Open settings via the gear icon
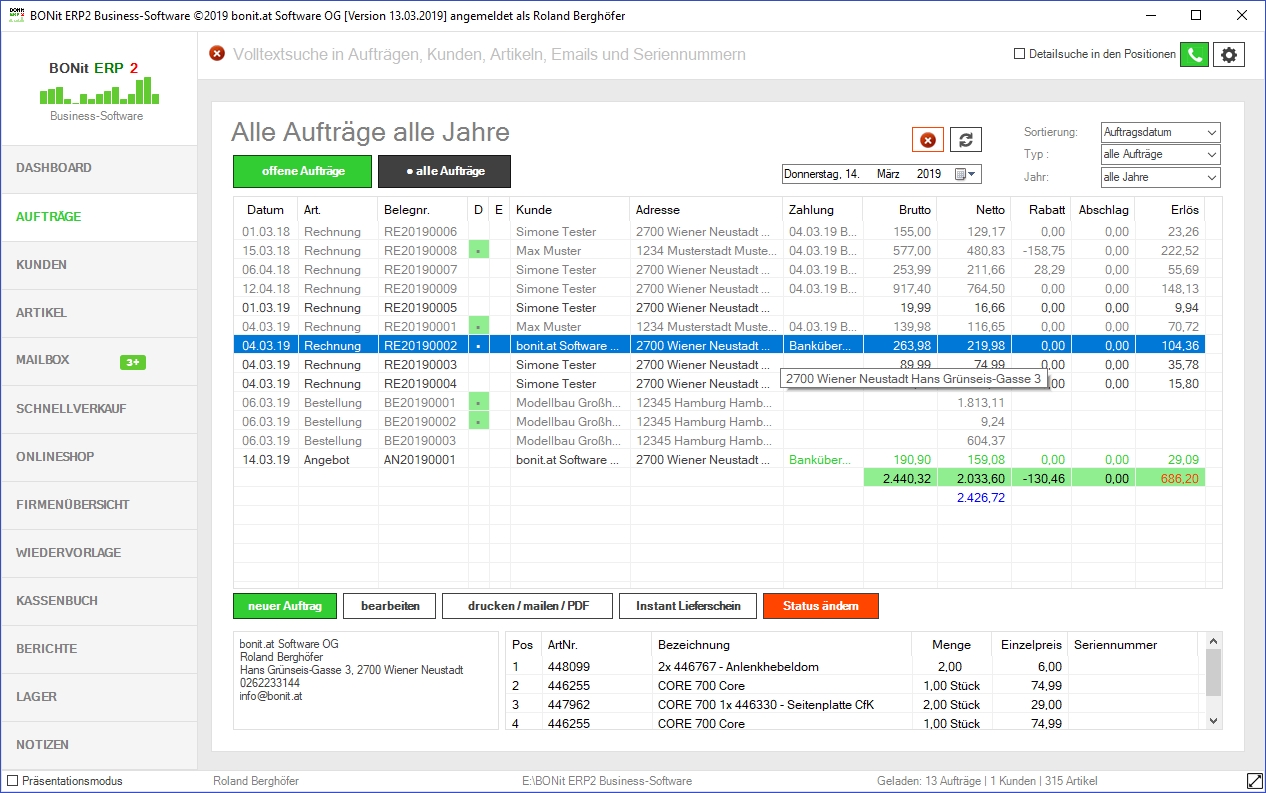 pyautogui.click(x=1229, y=55)
